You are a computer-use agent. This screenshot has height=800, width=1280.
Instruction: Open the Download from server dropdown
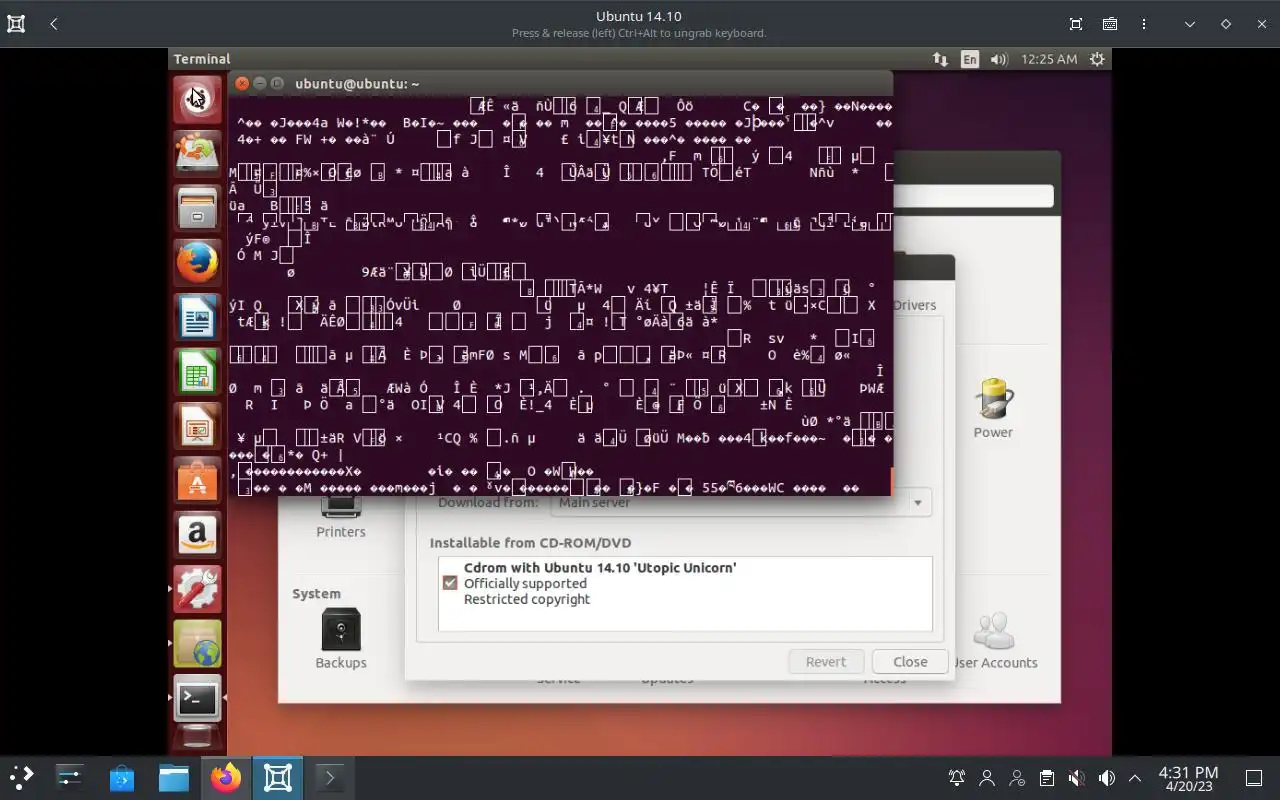(741, 503)
